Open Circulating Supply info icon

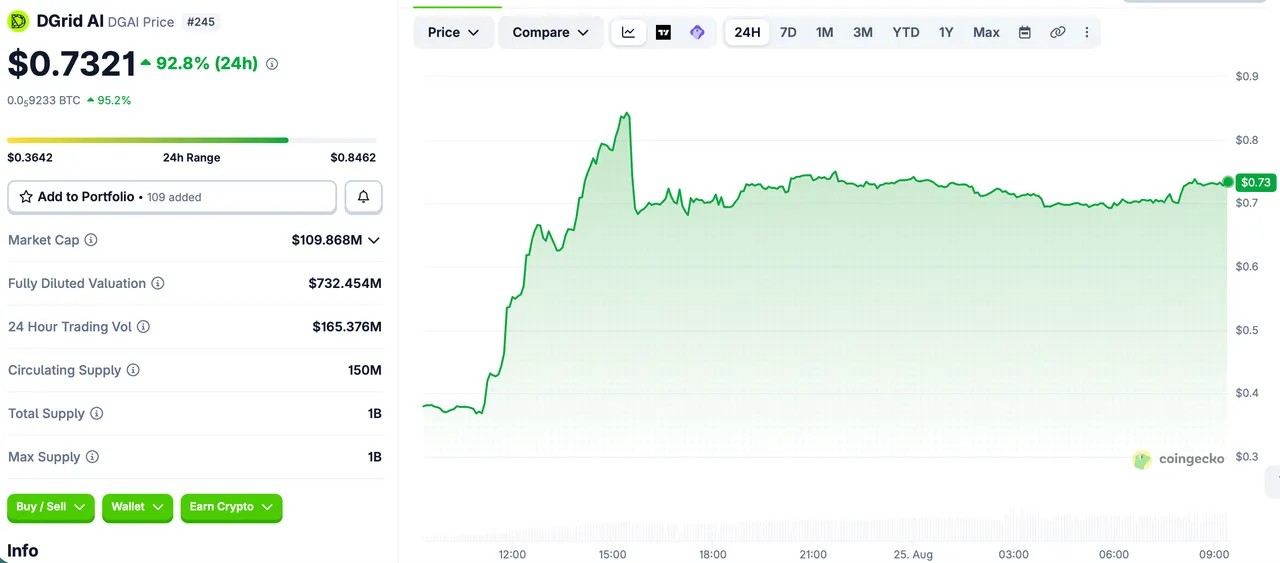coord(133,370)
